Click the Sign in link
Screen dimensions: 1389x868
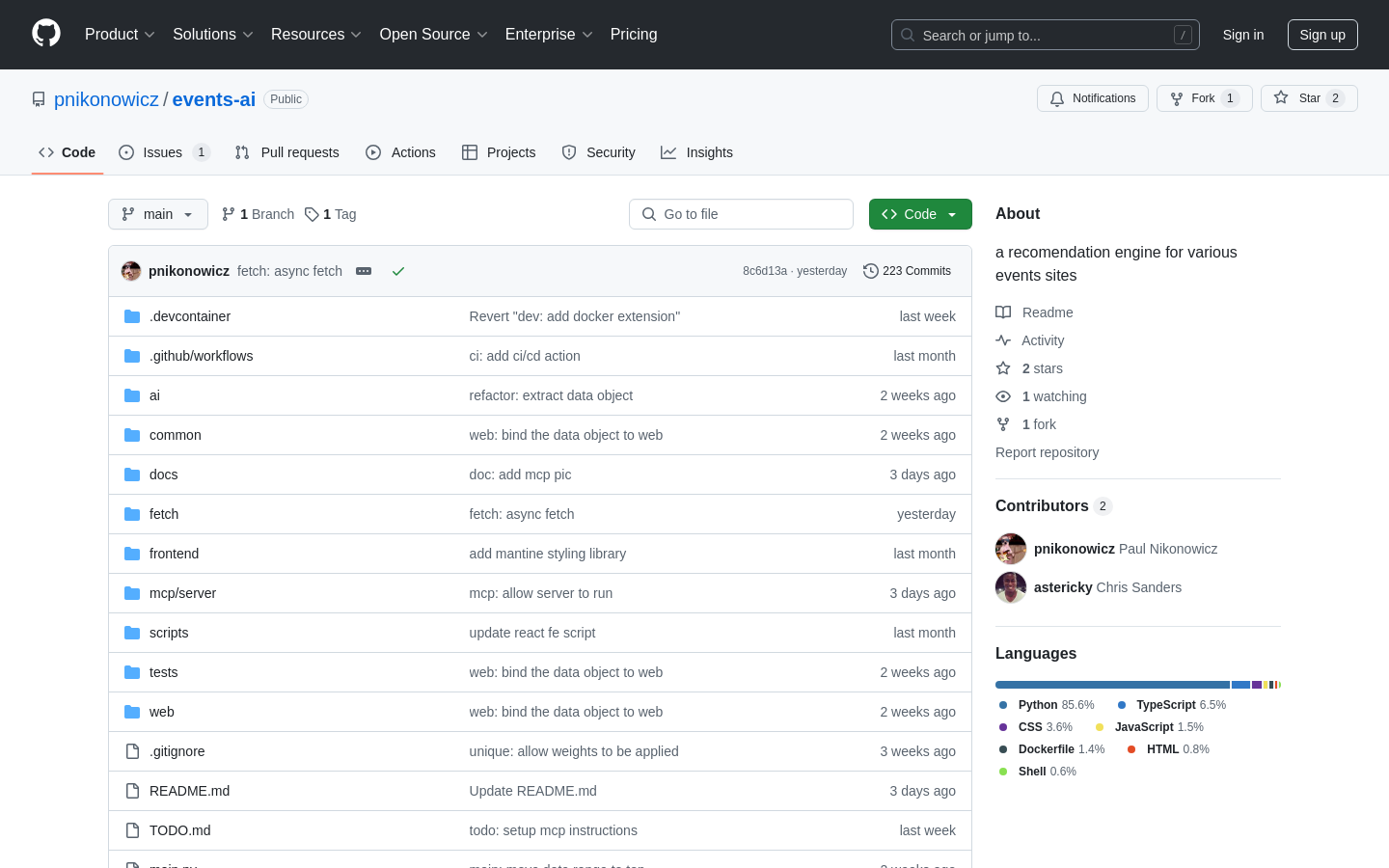1243,35
